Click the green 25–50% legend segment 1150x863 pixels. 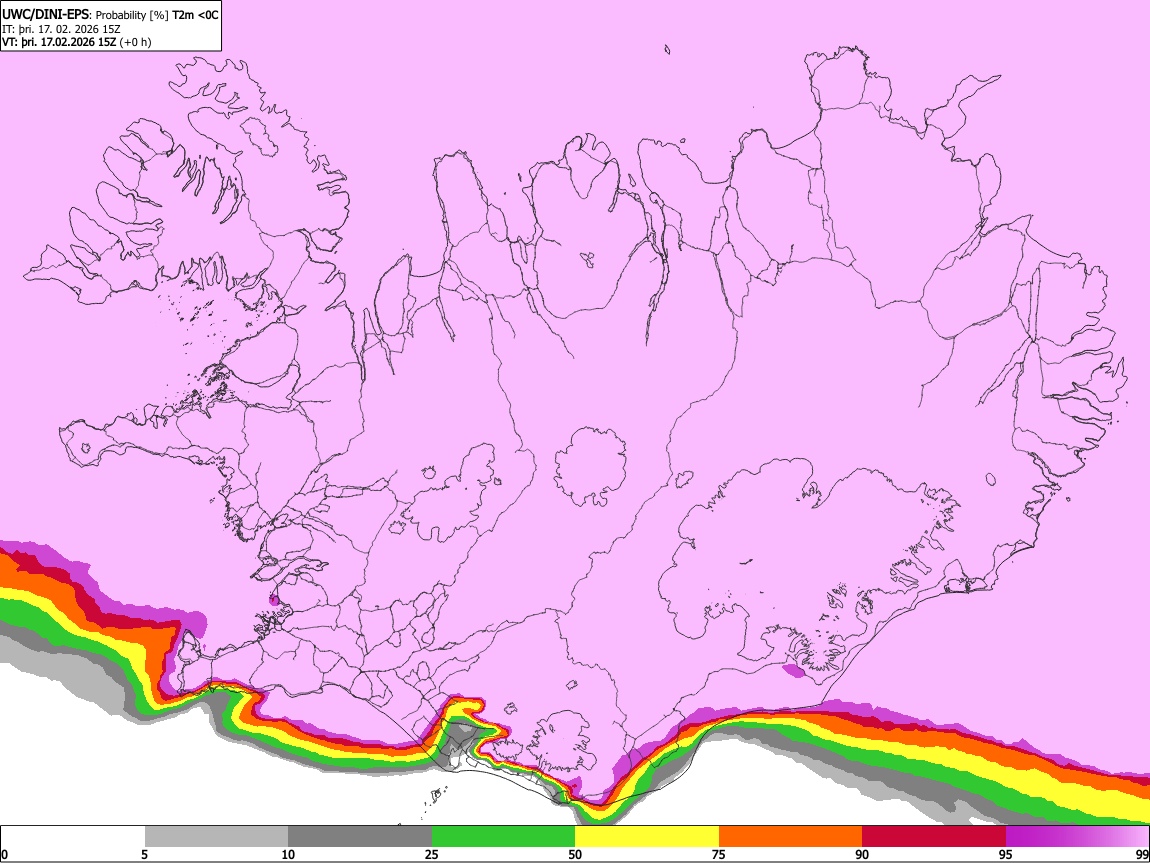(503, 837)
